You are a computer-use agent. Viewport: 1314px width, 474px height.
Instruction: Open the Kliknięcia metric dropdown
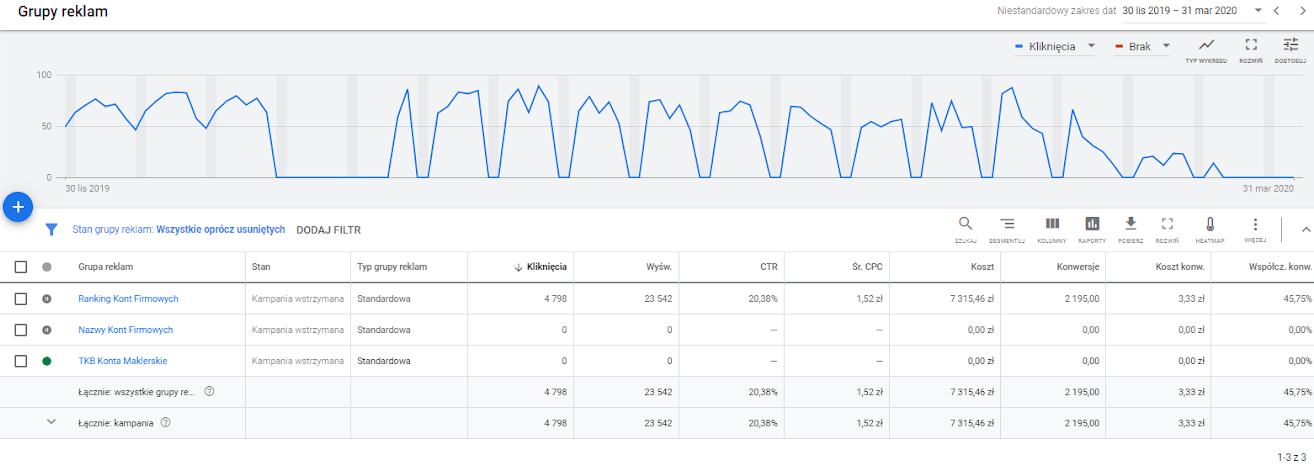[1055, 47]
